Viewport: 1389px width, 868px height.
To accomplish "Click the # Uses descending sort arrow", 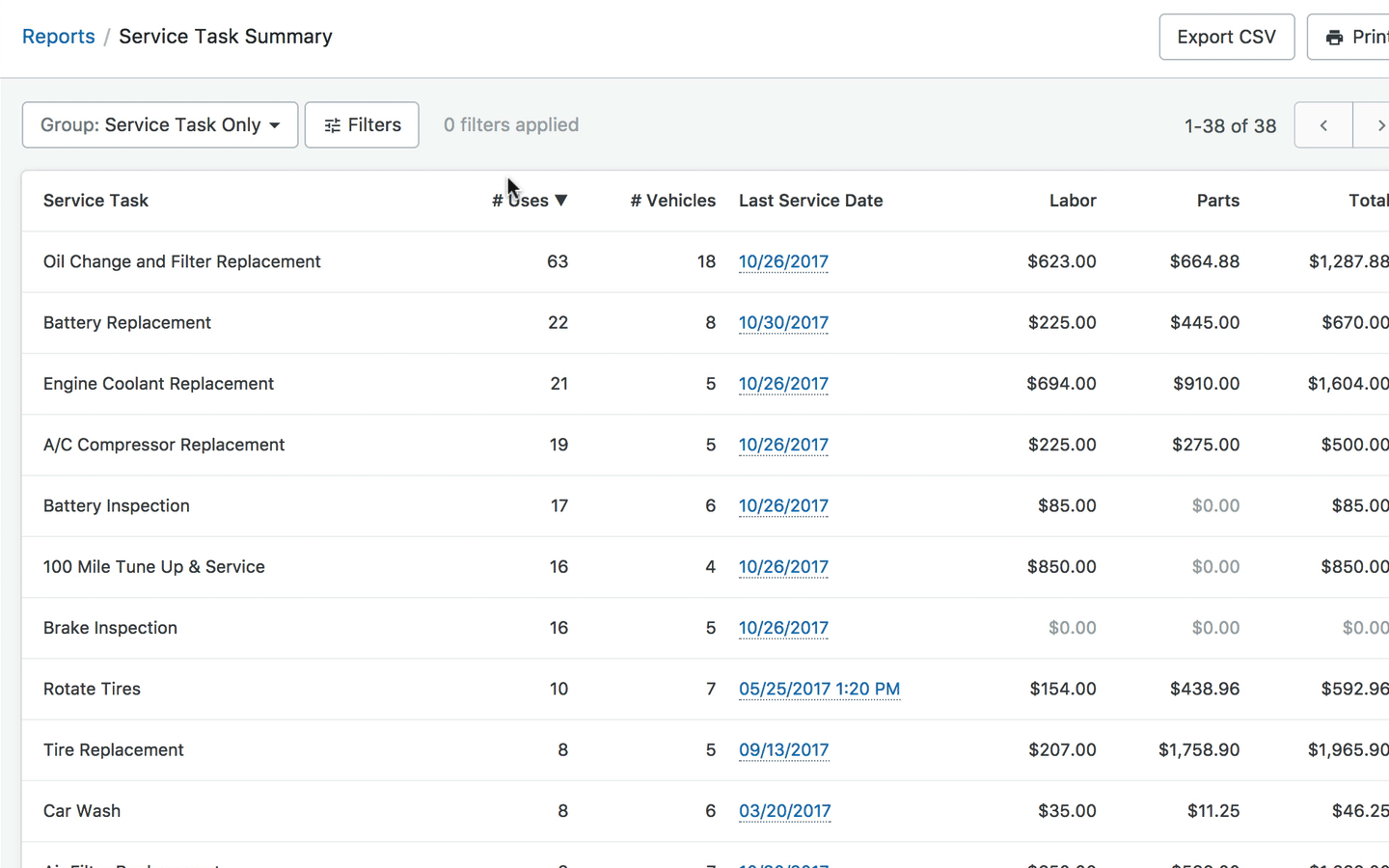I will click(561, 201).
